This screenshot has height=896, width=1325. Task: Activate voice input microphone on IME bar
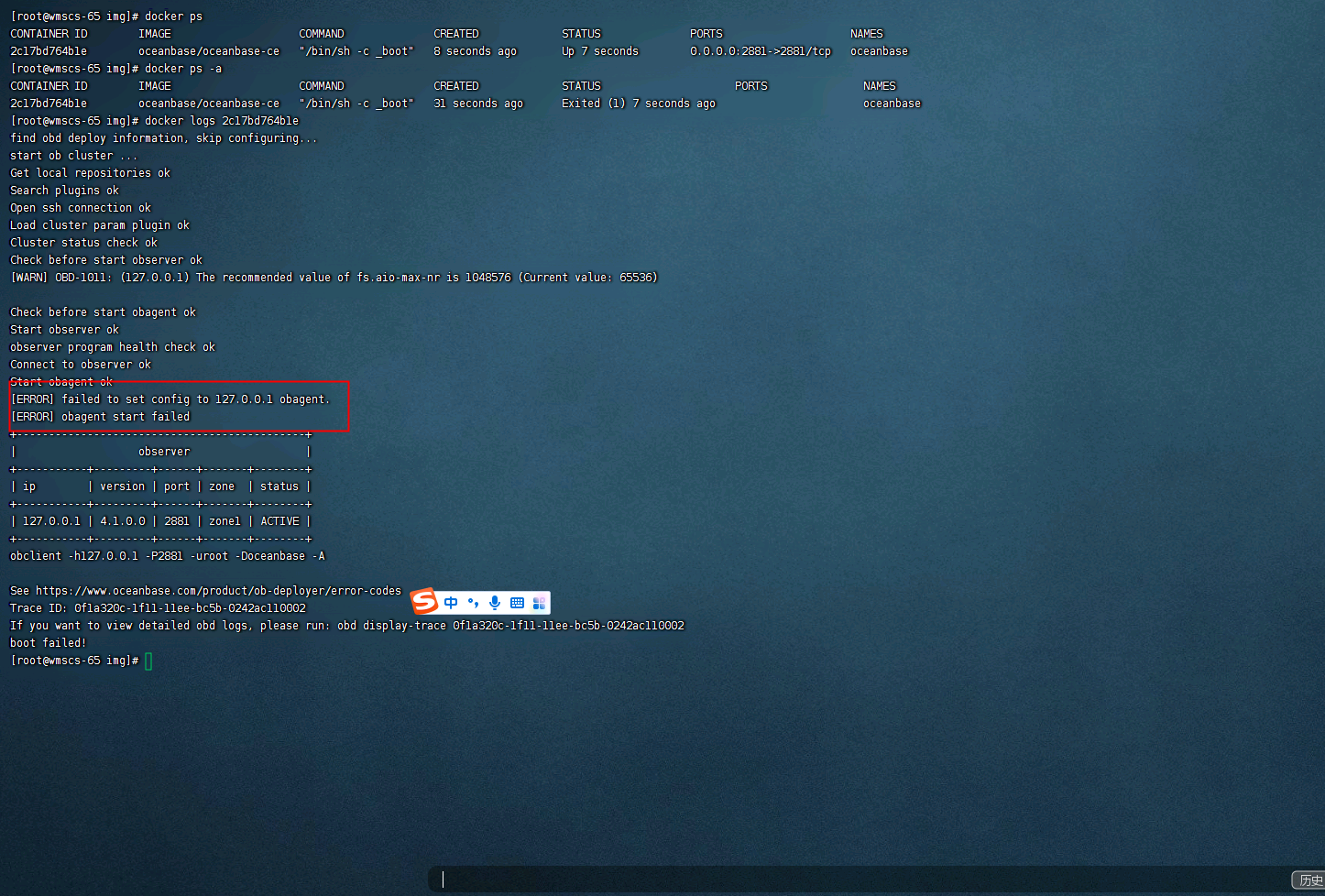pos(495,603)
